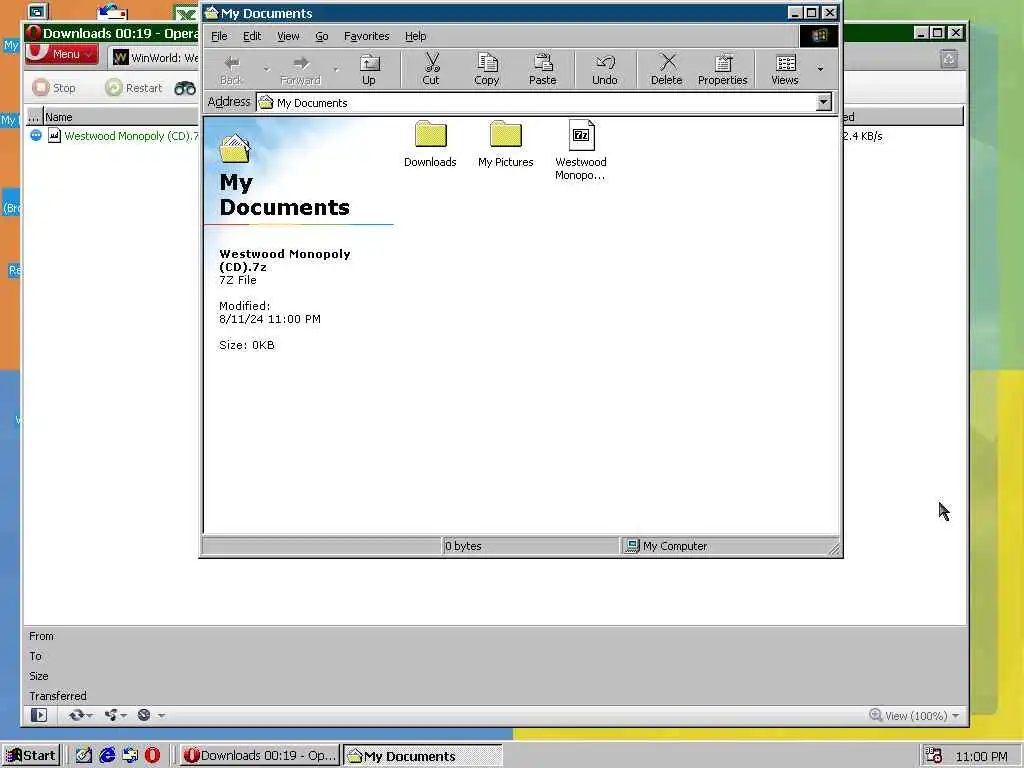Launch Opera from quick launch
The height and width of the screenshot is (768, 1024).
(x=152, y=756)
